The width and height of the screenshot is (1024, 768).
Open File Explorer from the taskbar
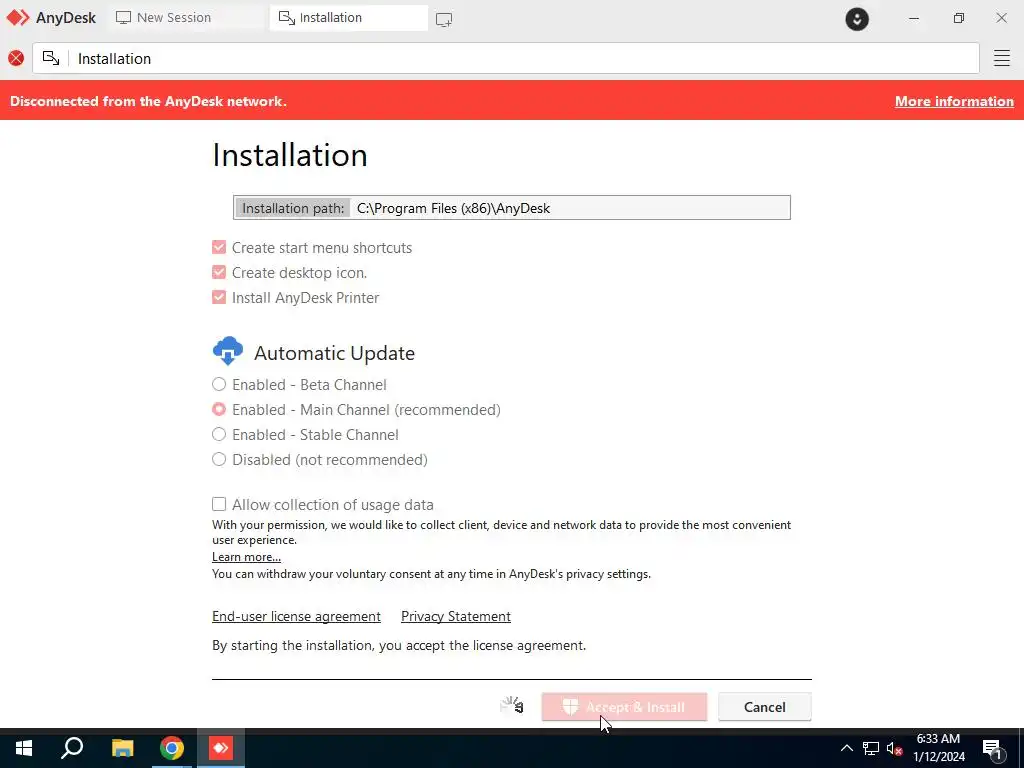click(x=122, y=748)
